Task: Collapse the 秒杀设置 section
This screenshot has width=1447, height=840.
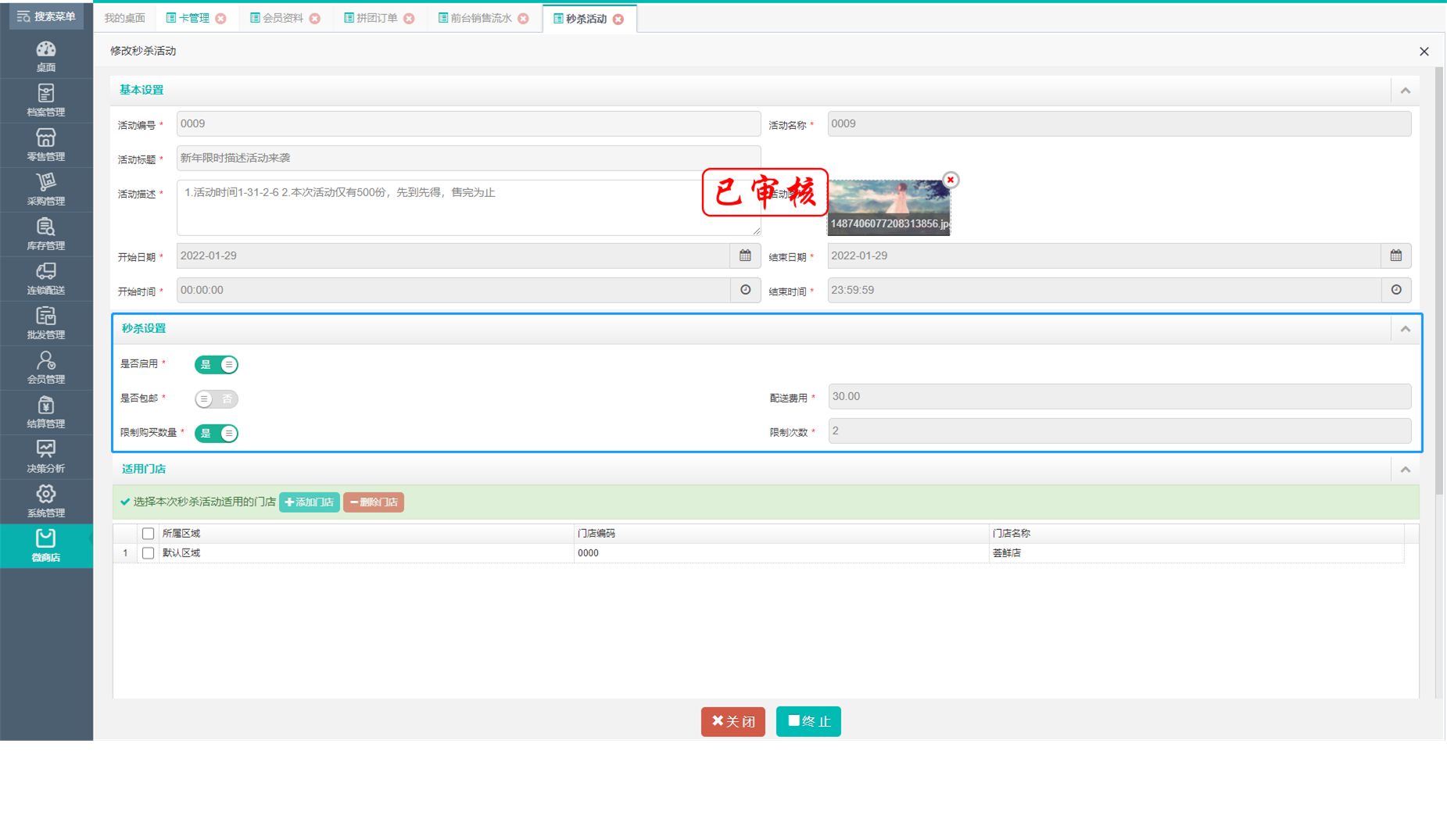Action: point(1406,329)
